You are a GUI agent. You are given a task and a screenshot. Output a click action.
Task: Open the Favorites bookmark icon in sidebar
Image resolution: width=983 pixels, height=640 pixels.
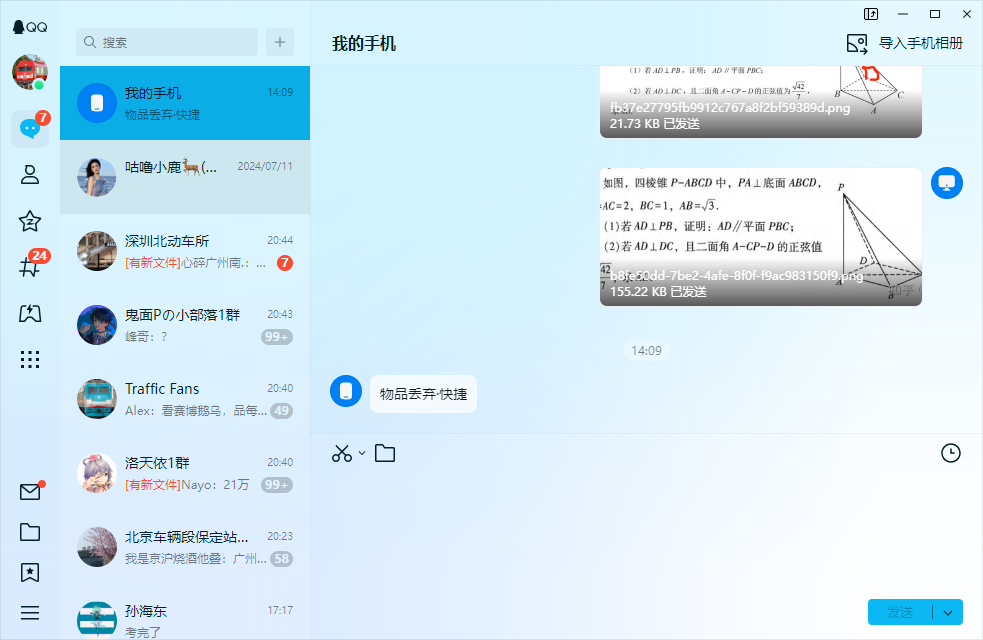point(30,572)
